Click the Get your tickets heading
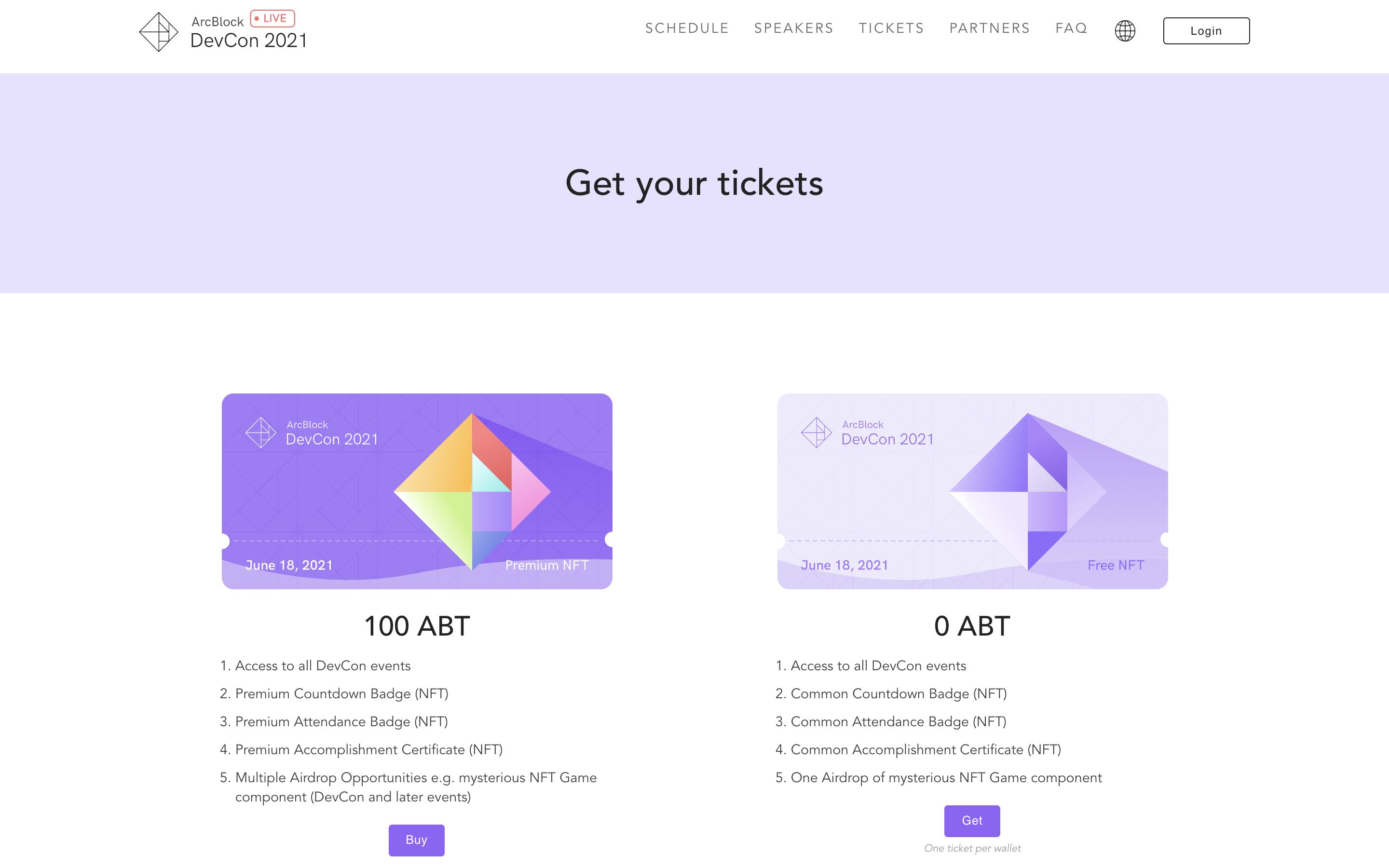 click(694, 183)
